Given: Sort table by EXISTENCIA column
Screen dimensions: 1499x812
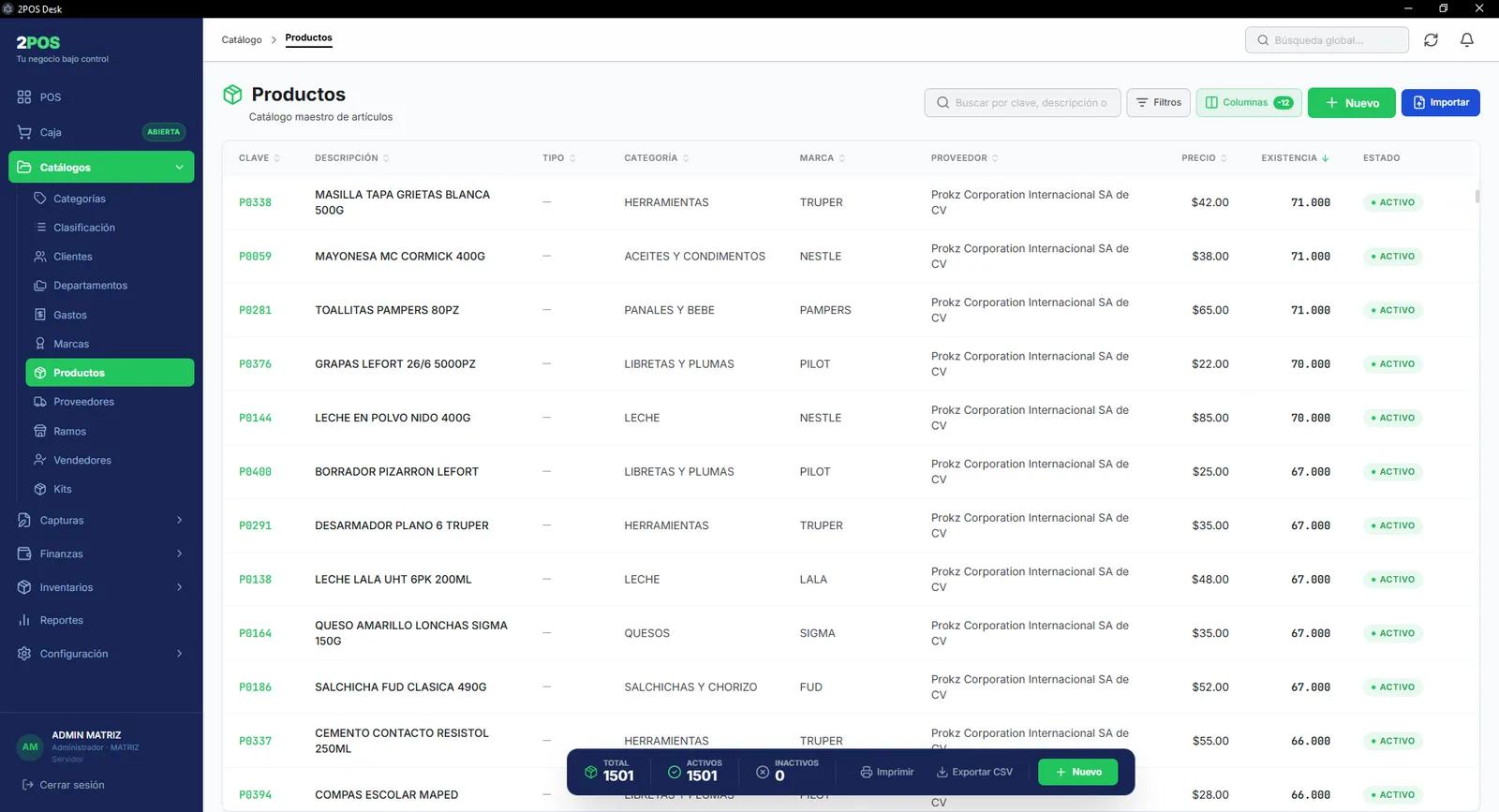Looking at the screenshot, I should (1295, 158).
